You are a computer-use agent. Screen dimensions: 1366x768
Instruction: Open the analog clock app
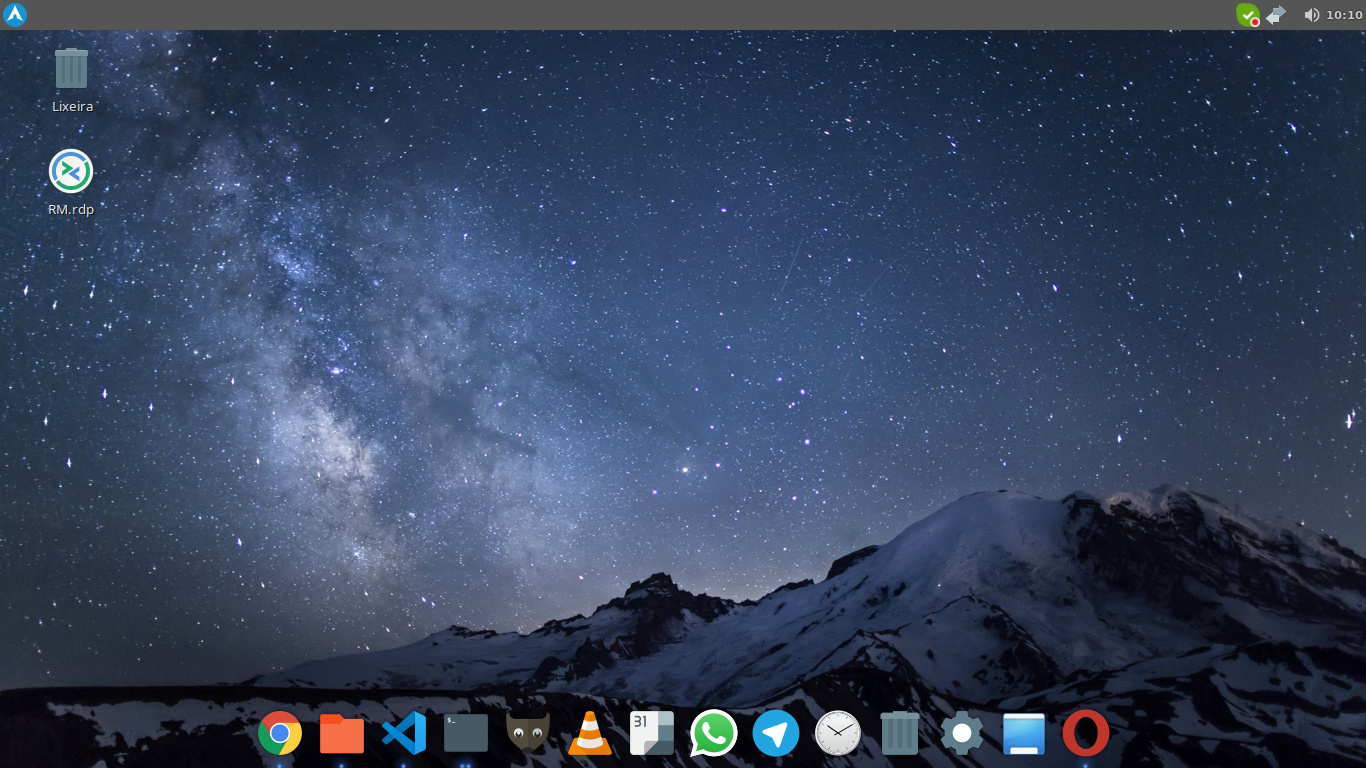tap(838, 734)
